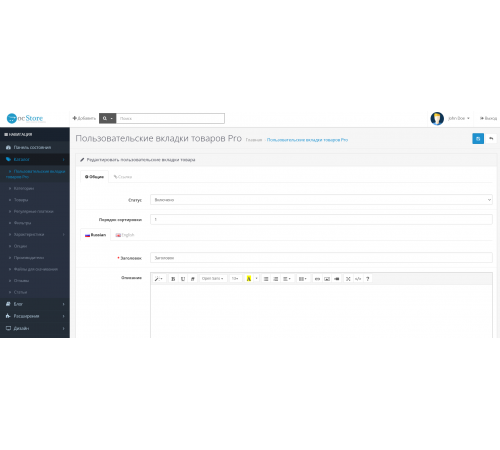Click inside the description editor area
Screen dimensions: 500x450
coord(321,311)
